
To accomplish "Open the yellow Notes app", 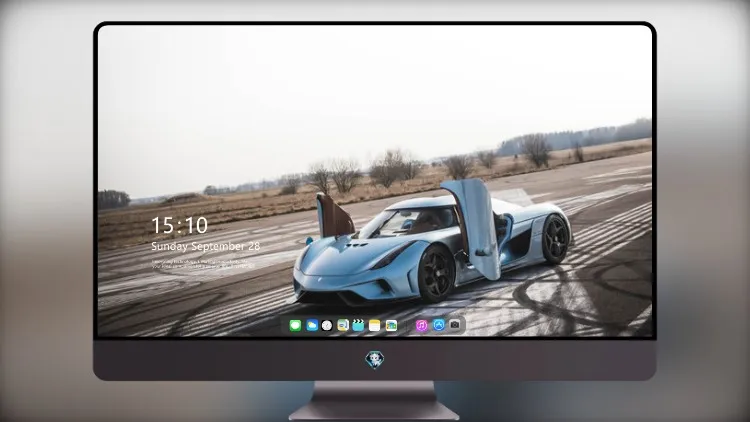I will (x=375, y=325).
